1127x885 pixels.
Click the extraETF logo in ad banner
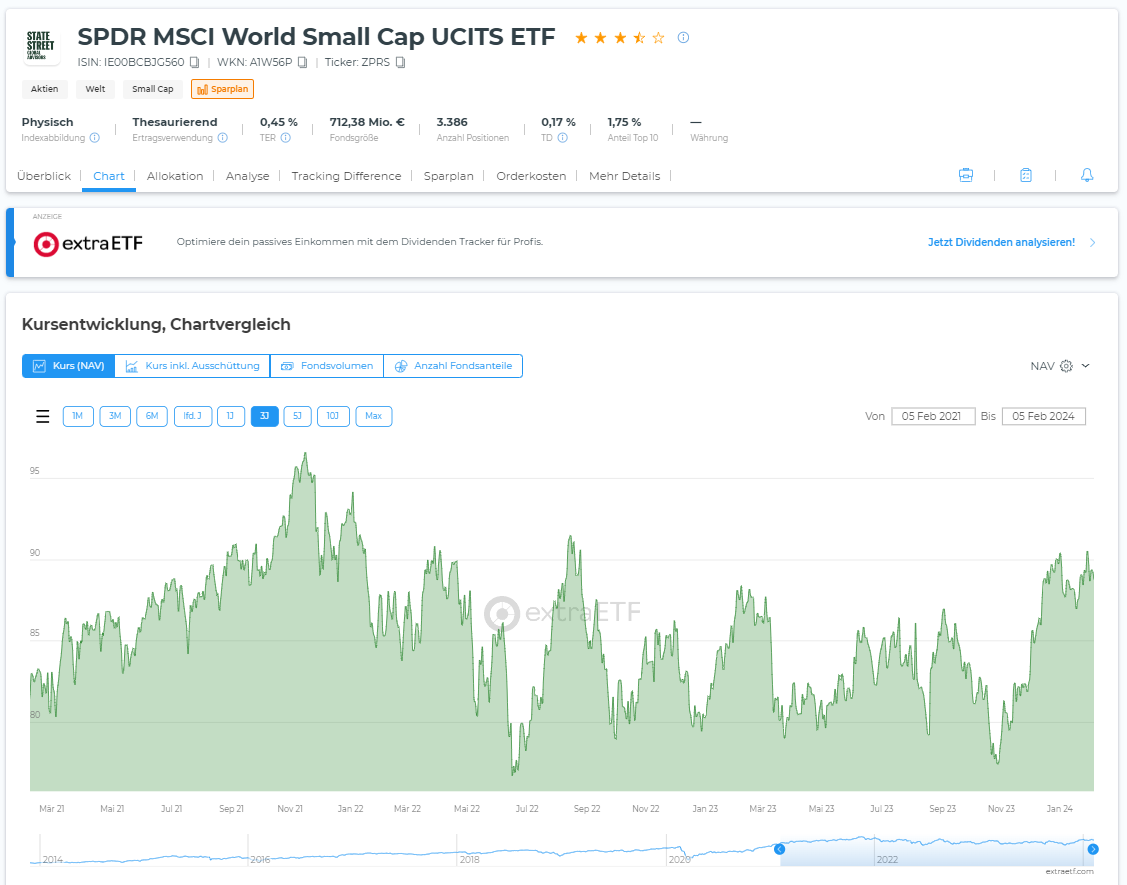pos(88,244)
